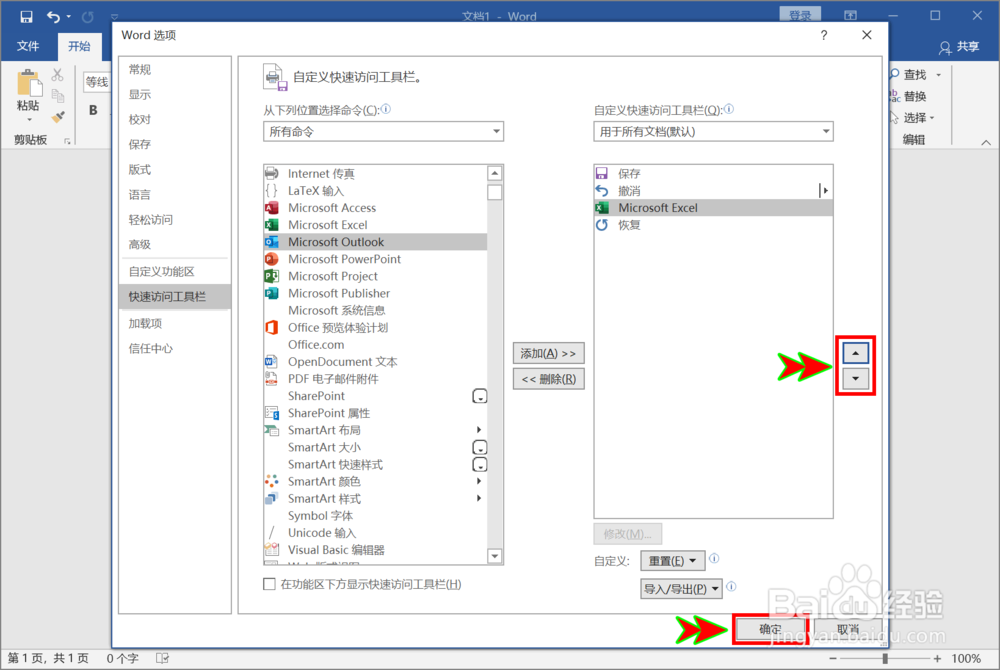
Task: Open 自定义功能区 options category
Action: (x=175, y=272)
